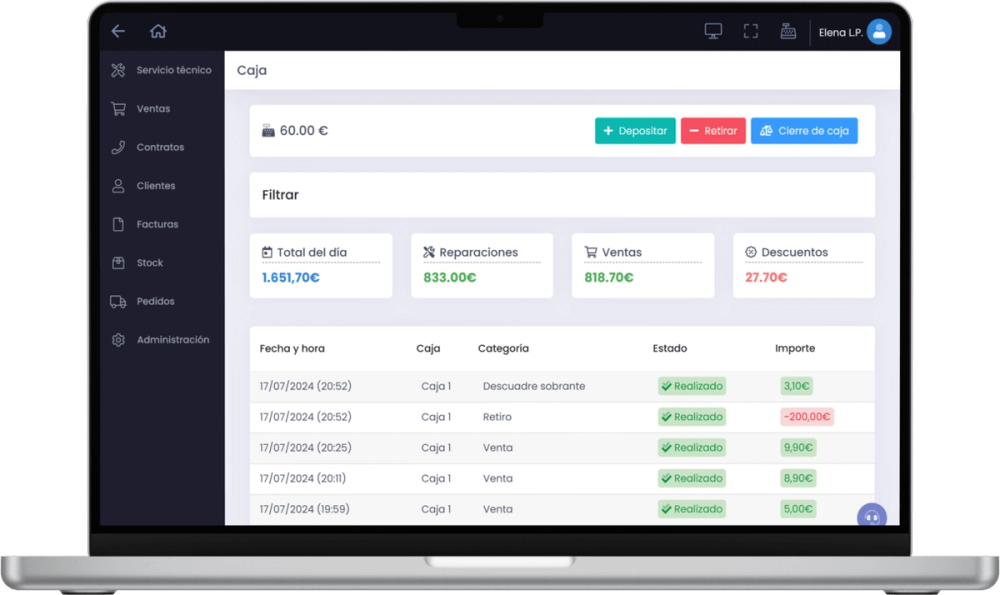This screenshot has height=595, width=1000.
Task: Click the 5,00€ amount badge
Action: (798, 509)
